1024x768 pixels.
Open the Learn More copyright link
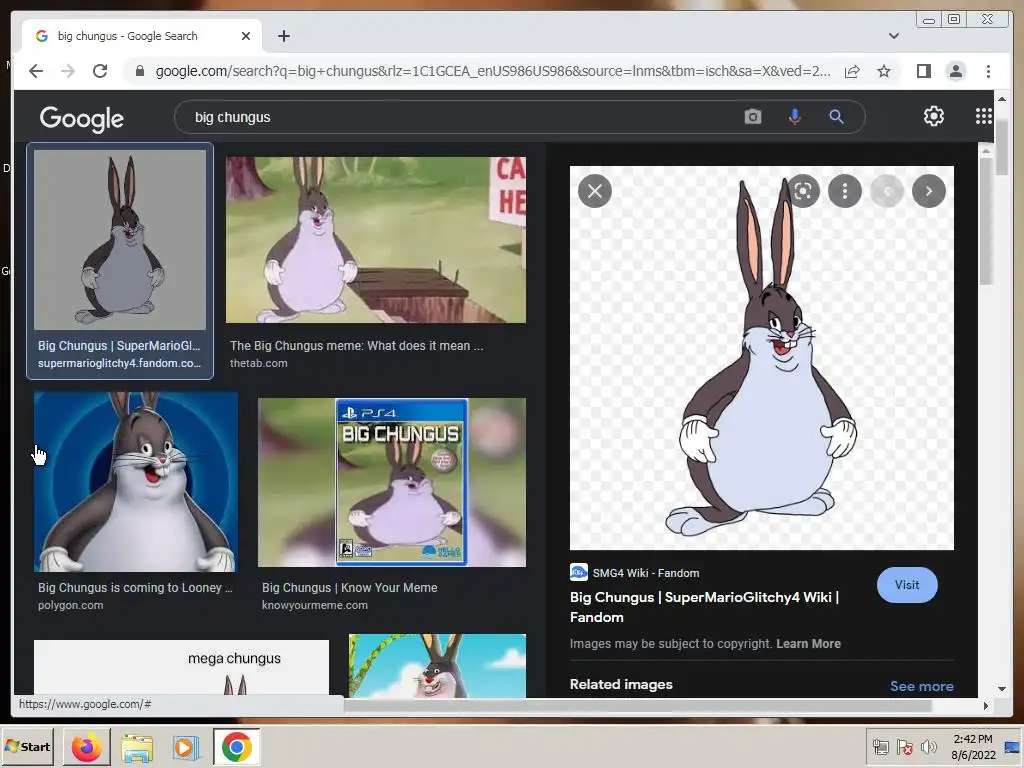[x=808, y=644]
